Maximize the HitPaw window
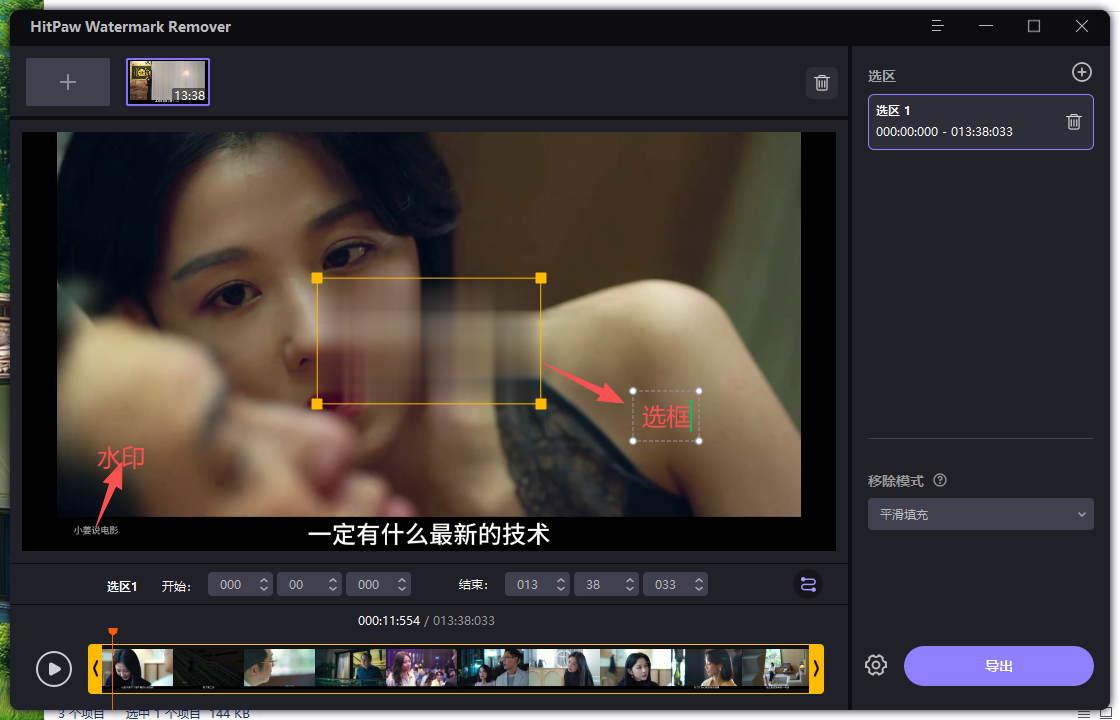 click(x=1034, y=26)
